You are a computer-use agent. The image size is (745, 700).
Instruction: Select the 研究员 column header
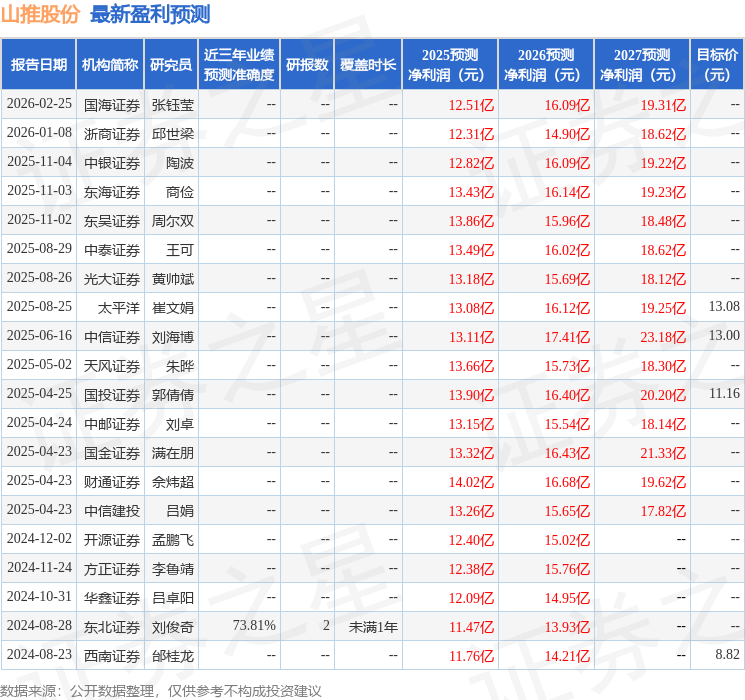(x=171, y=65)
